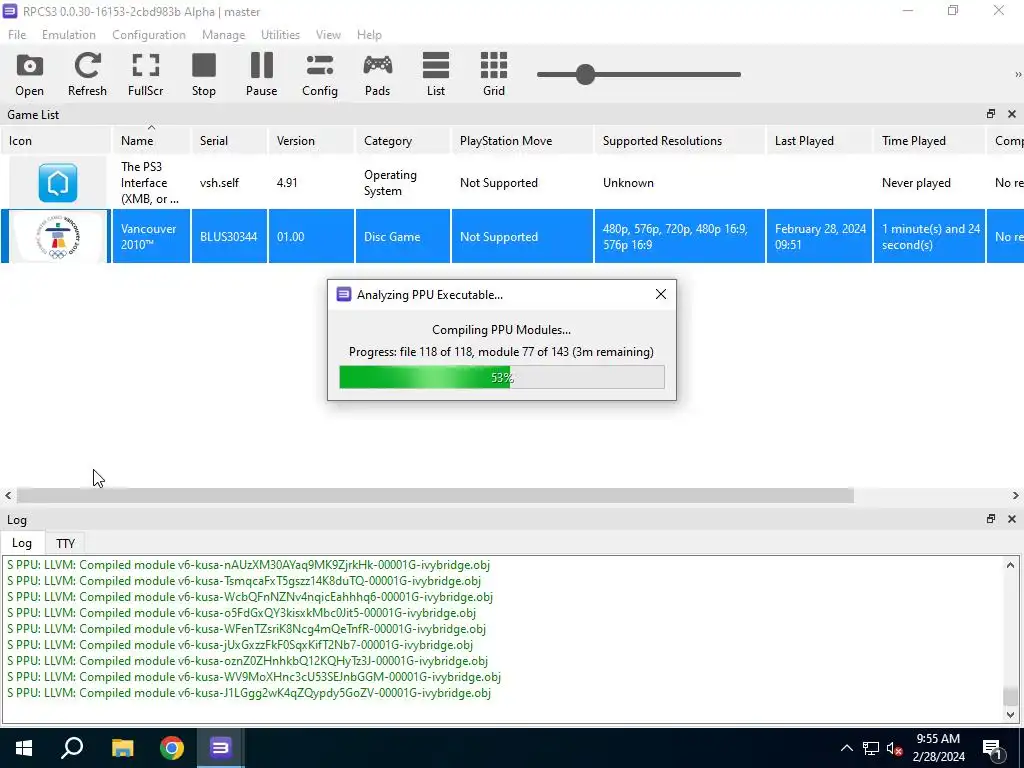1024x768 pixels.
Task: Close the Game List panel
Action: click(1012, 114)
